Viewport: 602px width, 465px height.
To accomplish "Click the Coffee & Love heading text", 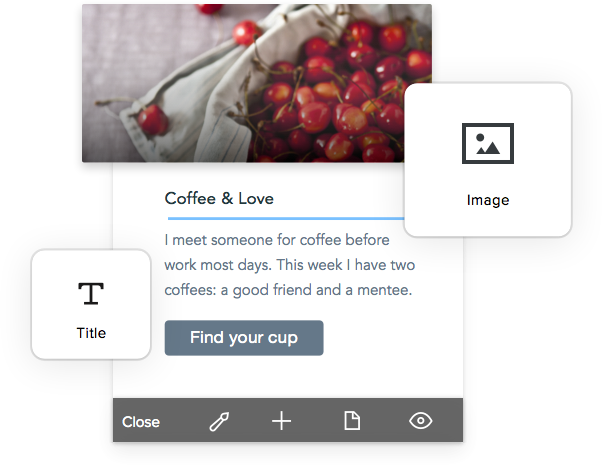I will pos(219,199).
